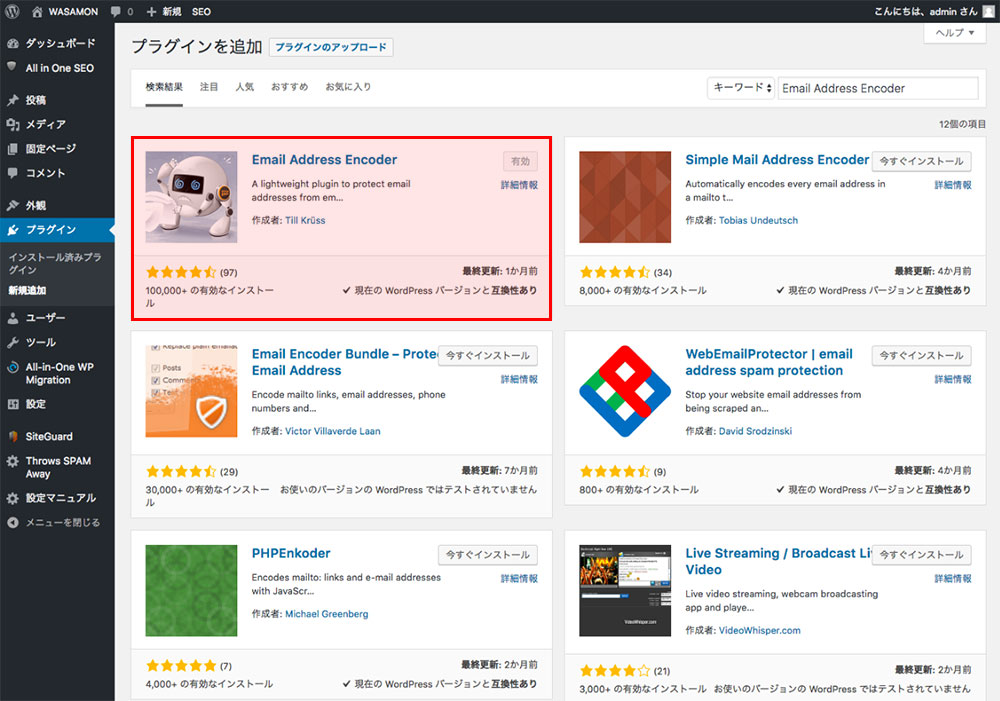This screenshot has height=701, width=1000.
Task: Click the plus New content icon
Action: click(x=151, y=11)
